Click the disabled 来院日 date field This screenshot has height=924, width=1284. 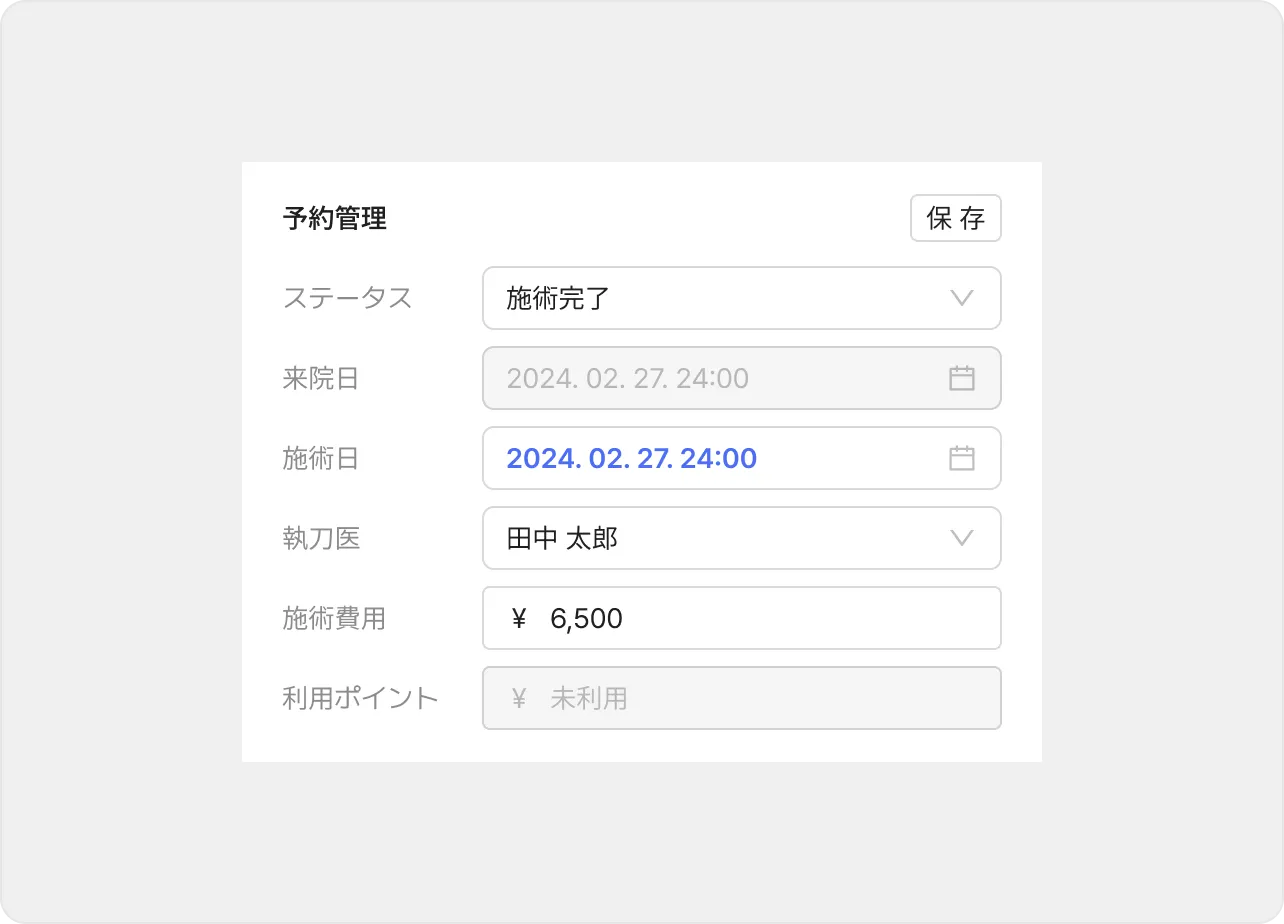click(700, 378)
